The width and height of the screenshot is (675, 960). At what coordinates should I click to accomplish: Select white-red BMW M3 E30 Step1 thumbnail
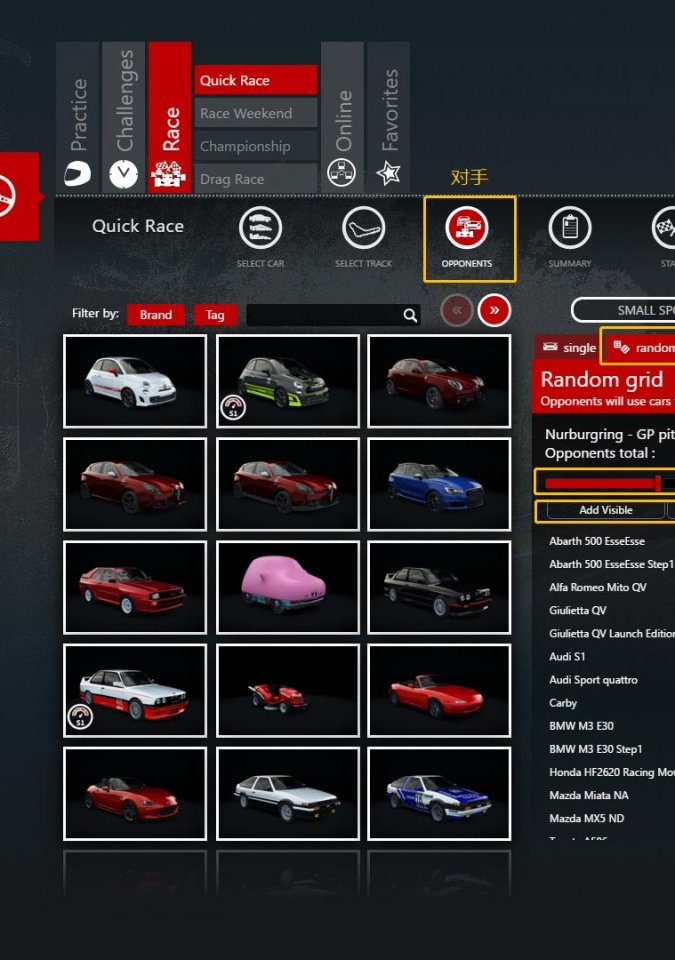click(135, 690)
